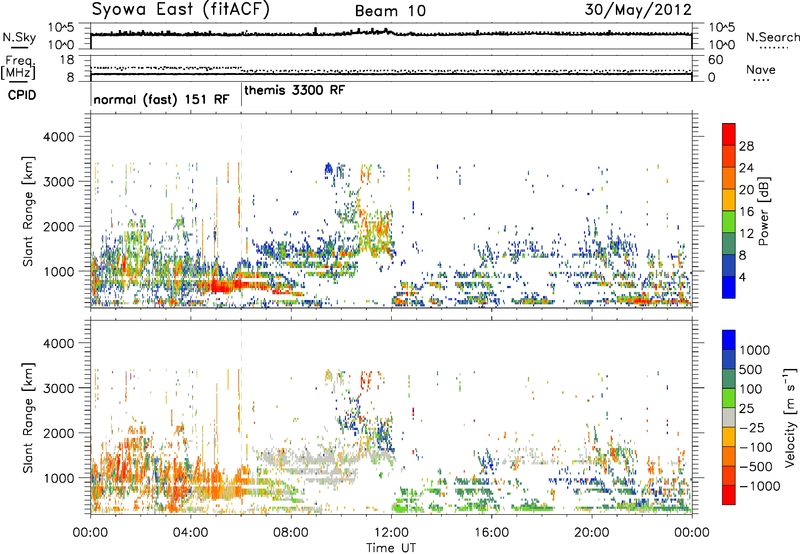Click 'normal (fast) 151 RF' text
The height and width of the screenshot is (554, 800).
pos(161,99)
